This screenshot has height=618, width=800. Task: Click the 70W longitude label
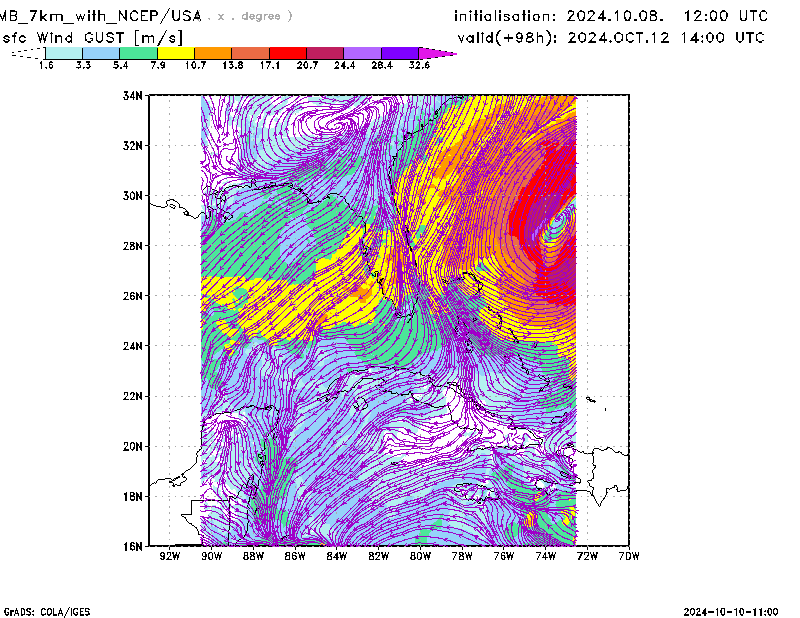[x=629, y=556]
